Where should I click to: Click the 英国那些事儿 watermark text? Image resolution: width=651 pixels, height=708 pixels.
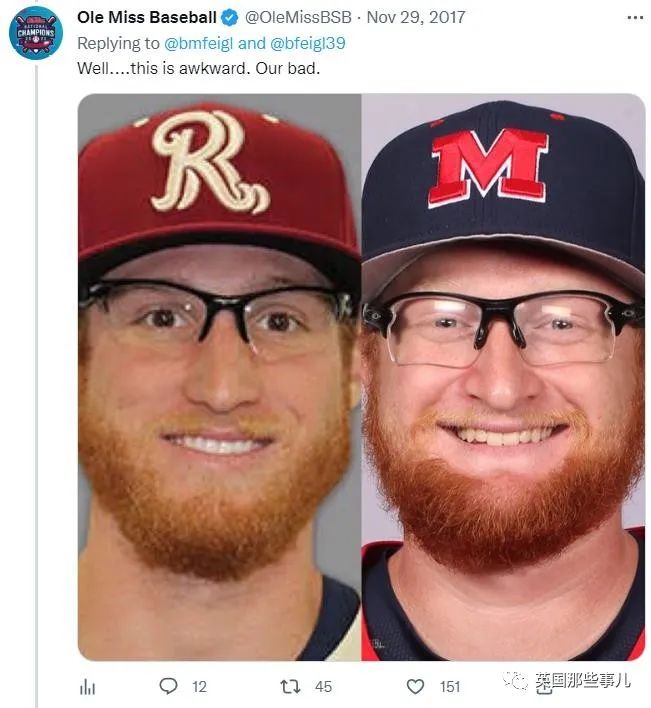point(583,682)
